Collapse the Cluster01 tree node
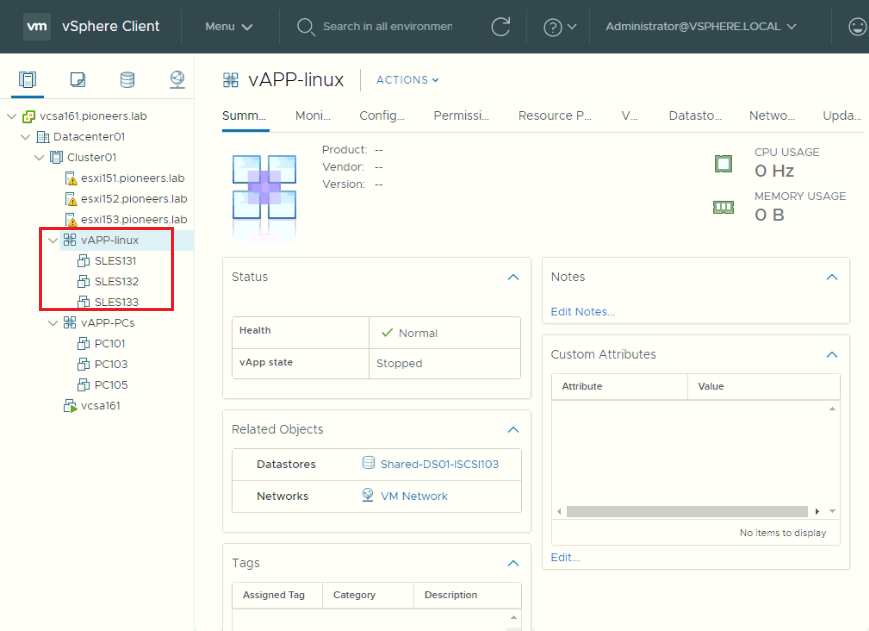The width and height of the screenshot is (869, 631). coord(39,157)
